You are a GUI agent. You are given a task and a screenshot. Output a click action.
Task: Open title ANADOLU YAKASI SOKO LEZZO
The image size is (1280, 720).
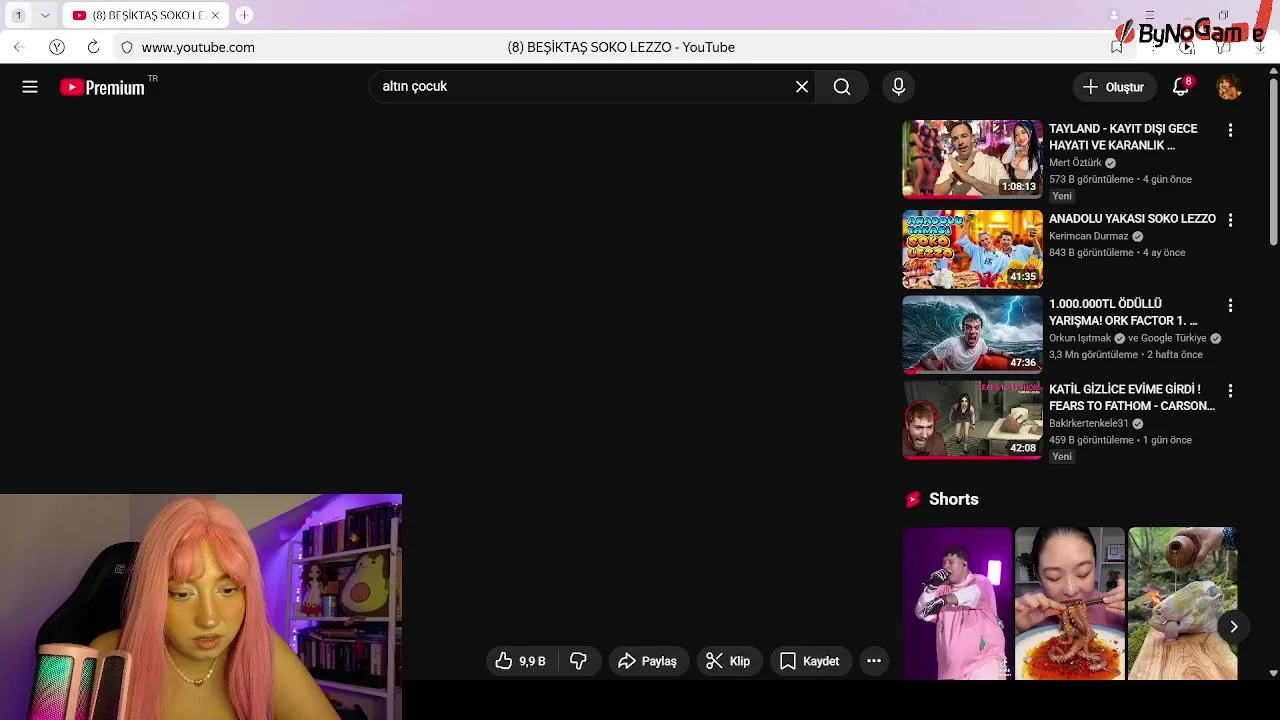pos(1132,219)
